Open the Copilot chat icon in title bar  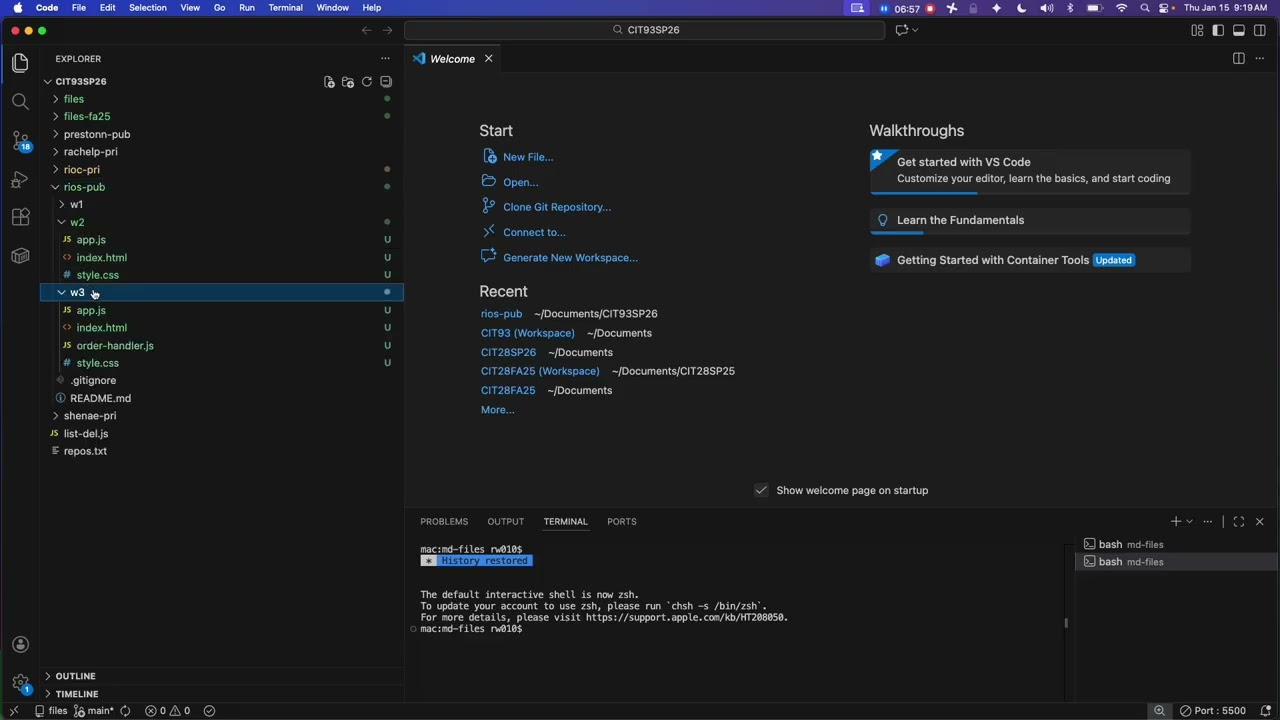point(902,30)
